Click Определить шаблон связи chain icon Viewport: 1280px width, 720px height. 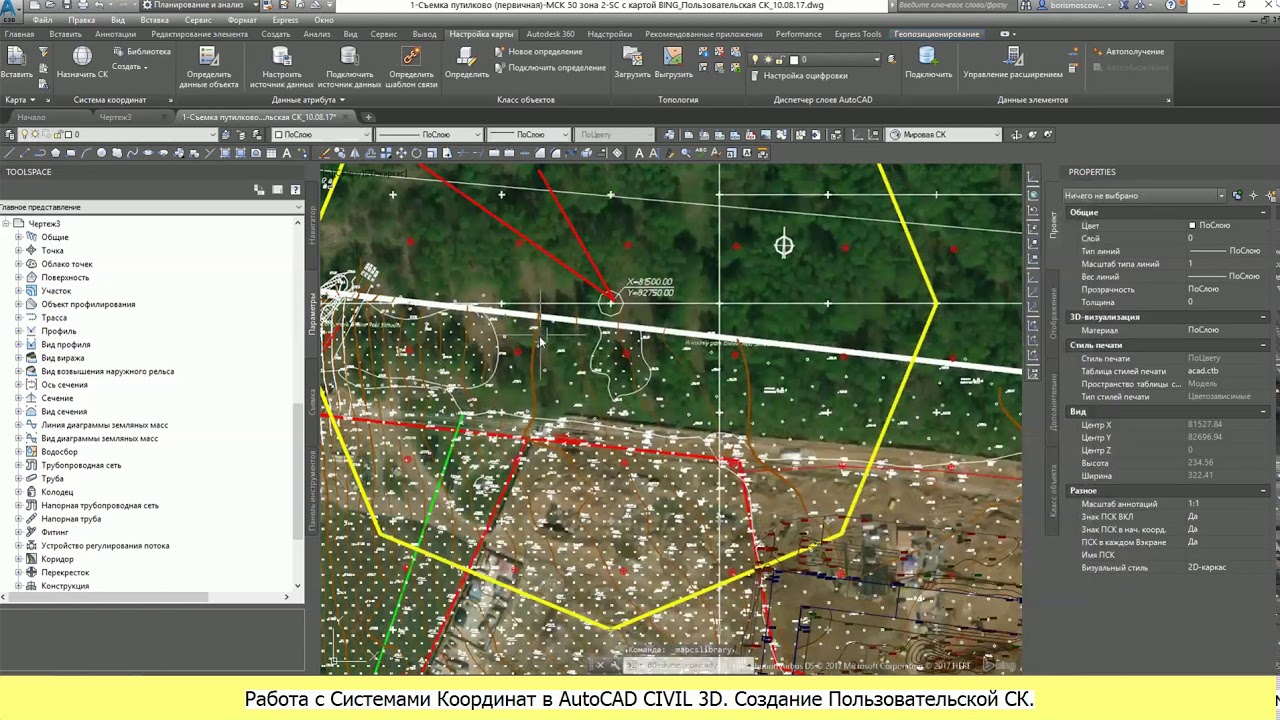pyautogui.click(x=411, y=56)
